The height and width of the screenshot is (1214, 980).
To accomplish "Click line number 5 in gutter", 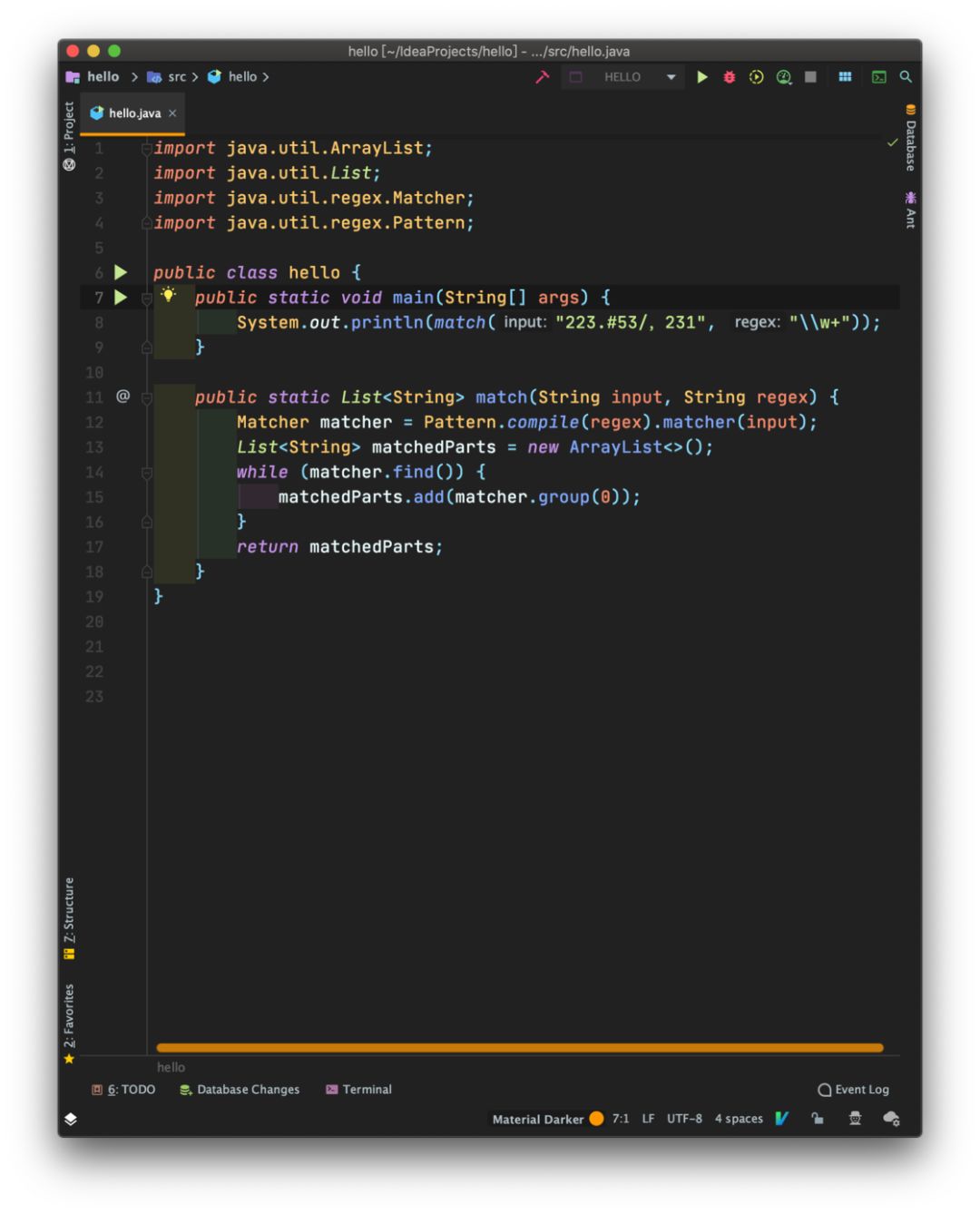I will click(x=99, y=248).
